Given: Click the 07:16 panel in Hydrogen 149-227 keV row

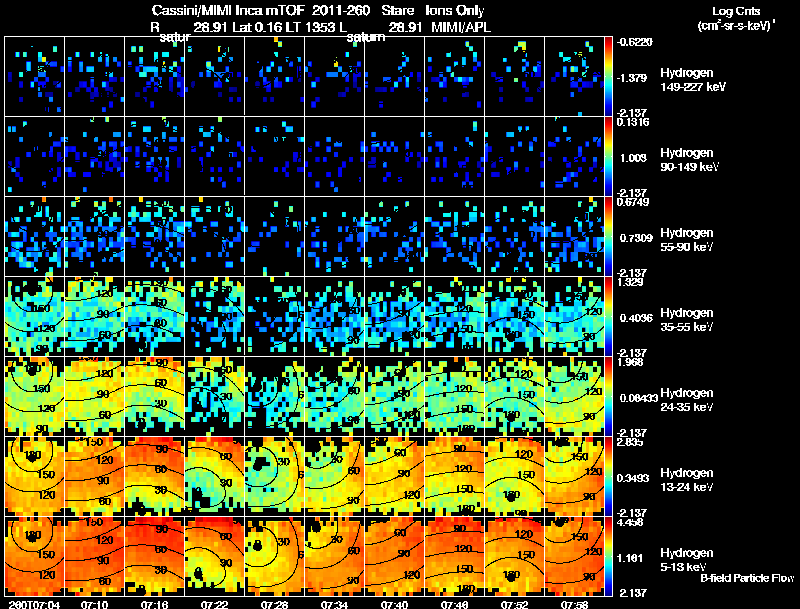Looking at the screenshot, I should [x=155, y=76].
